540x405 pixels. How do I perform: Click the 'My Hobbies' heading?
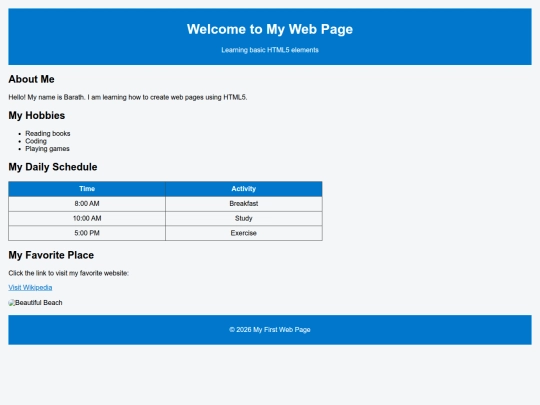[x=37, y=115]
